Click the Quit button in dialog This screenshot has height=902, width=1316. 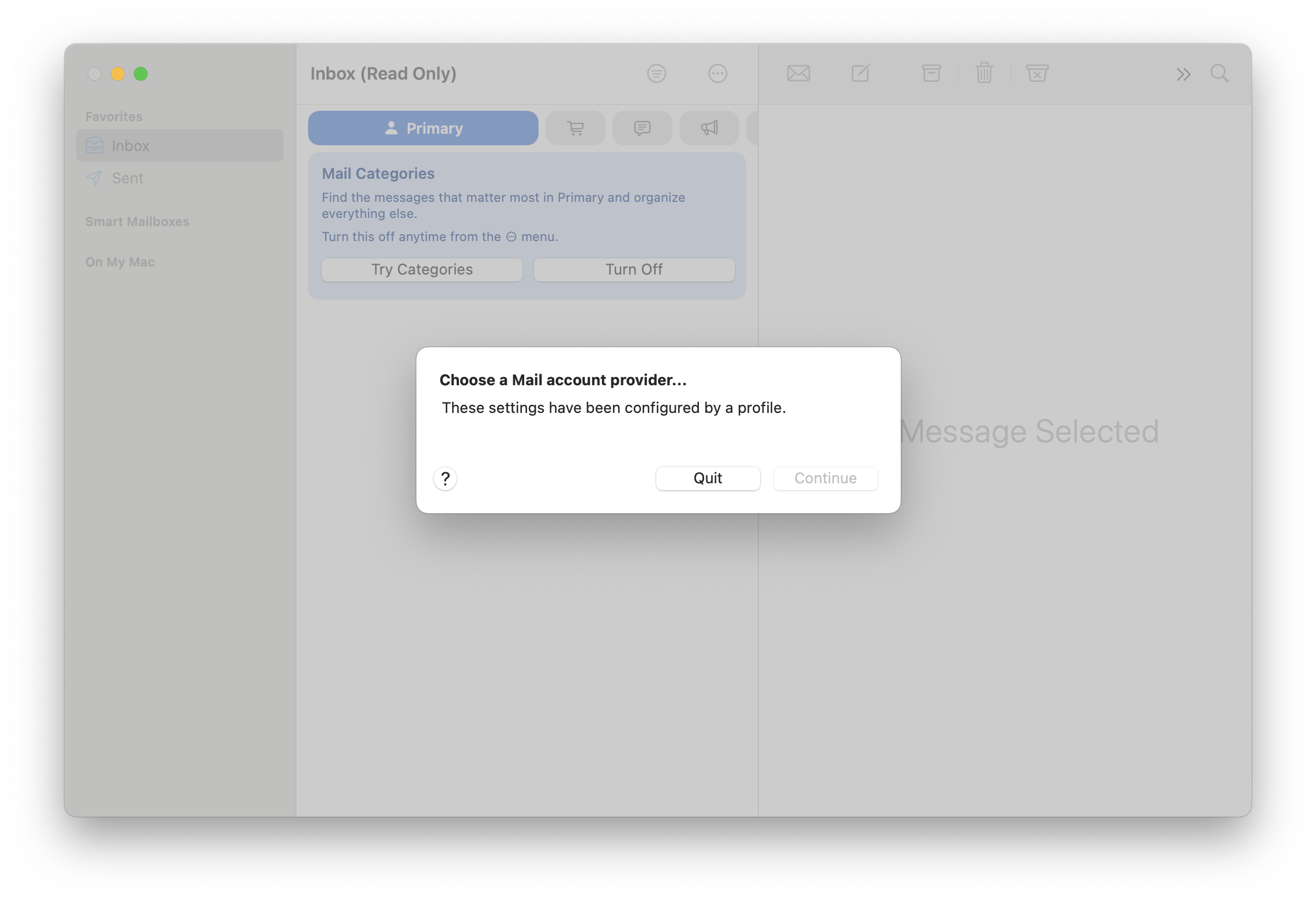click(708, 479)
